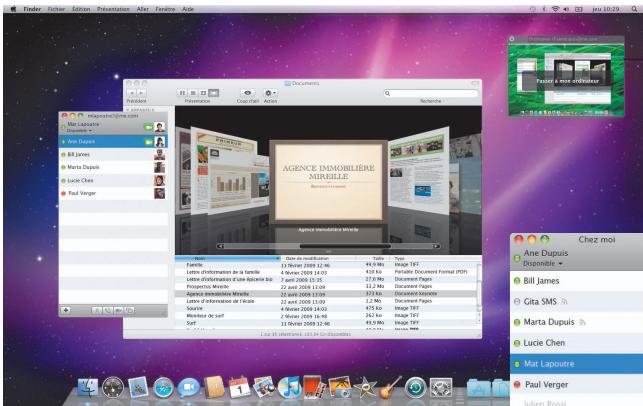Select Gita SMS in Chez moi list

coord(577,301)
